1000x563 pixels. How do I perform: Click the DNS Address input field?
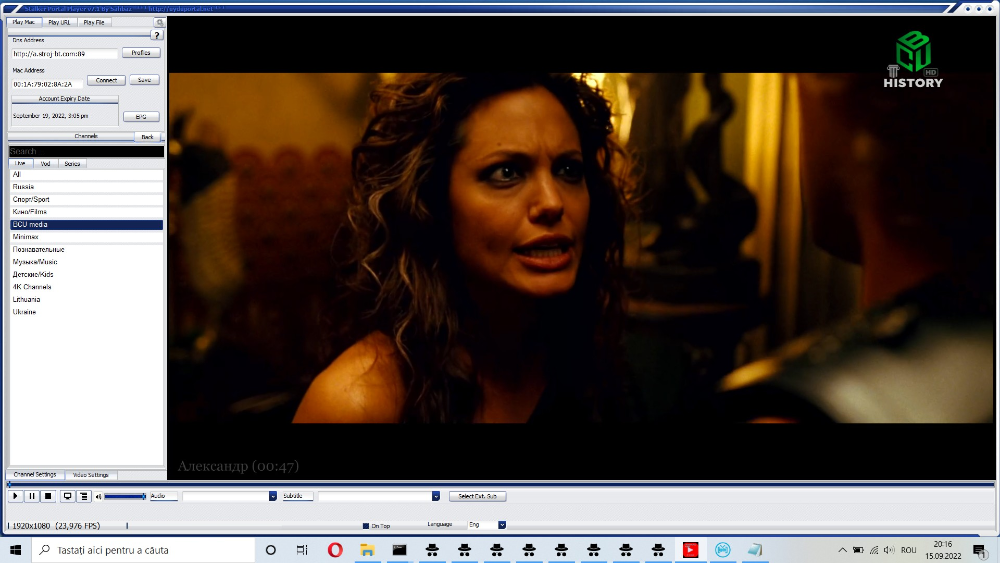[64, 54]
